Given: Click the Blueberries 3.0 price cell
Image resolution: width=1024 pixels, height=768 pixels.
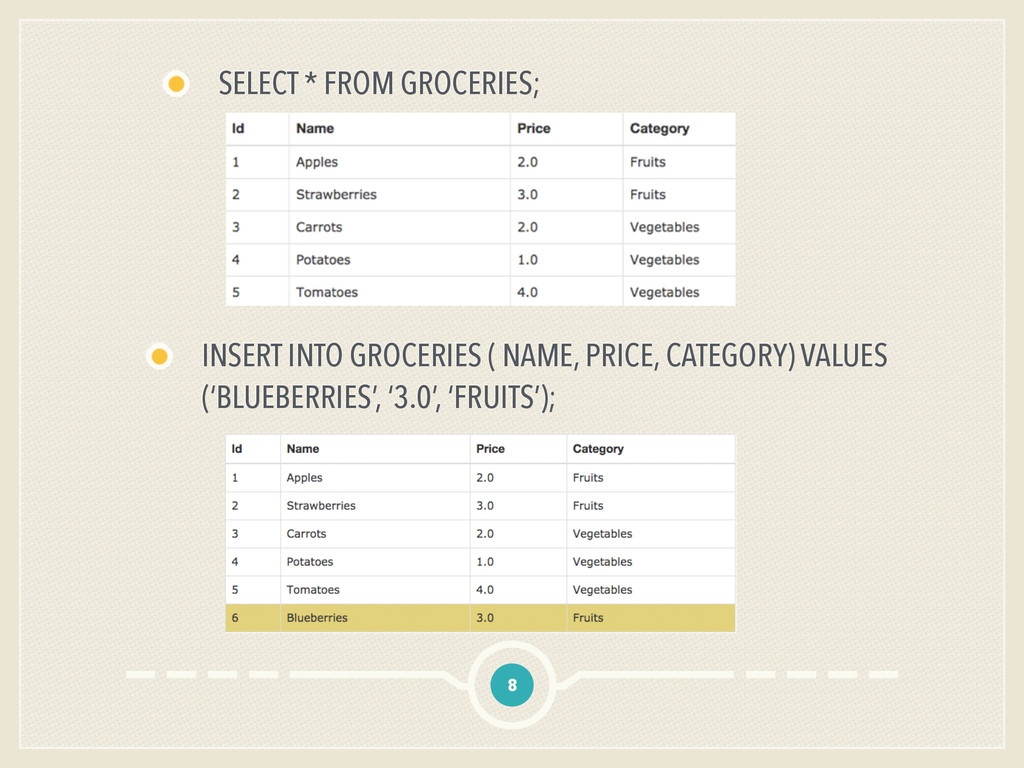Looking at the screenshot, I should 485,618.
